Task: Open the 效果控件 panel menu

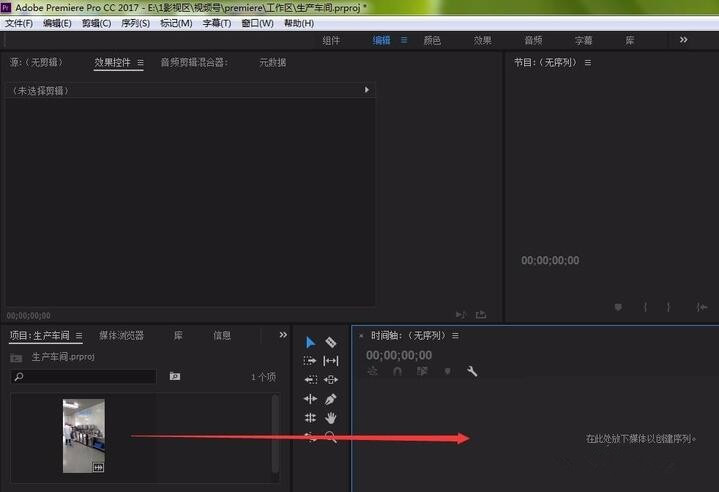Action: pos(140,63)
